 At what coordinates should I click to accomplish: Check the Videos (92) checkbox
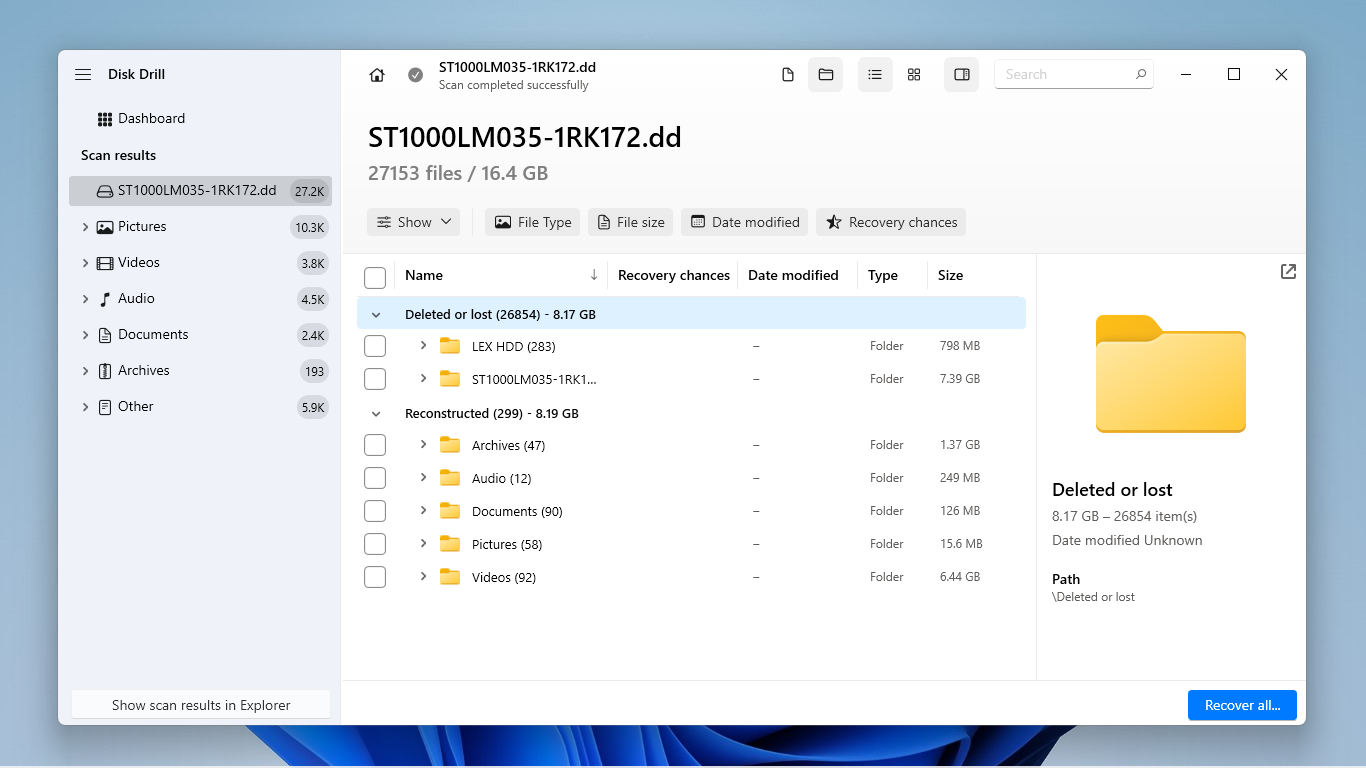(375, 577)
